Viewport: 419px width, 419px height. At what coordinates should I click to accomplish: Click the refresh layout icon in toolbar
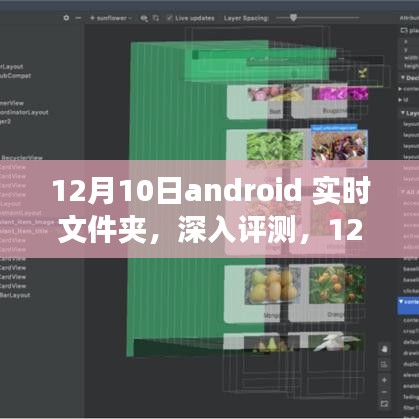156,18
